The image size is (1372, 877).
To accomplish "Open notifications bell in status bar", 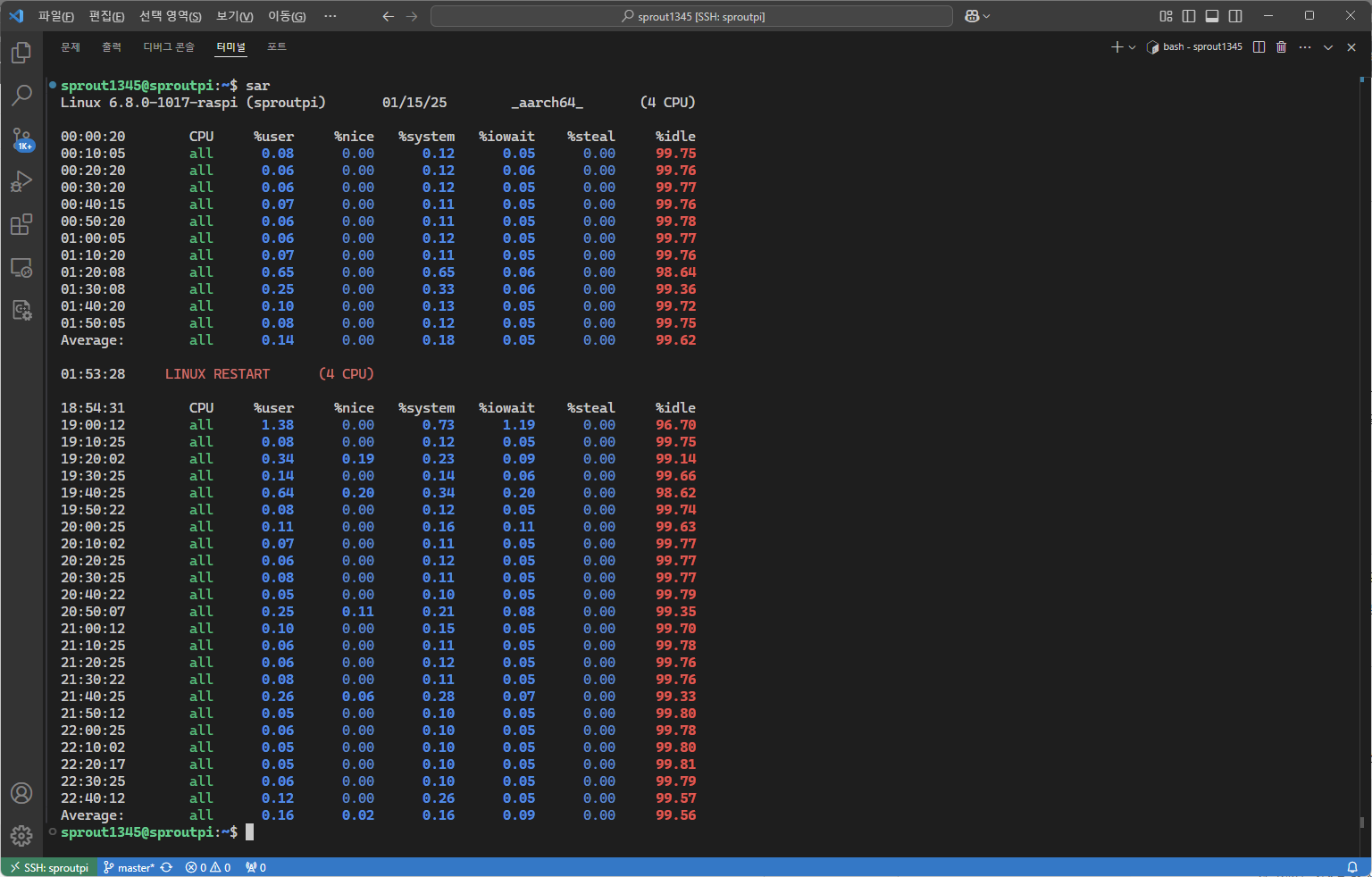I will (x=1352, y=867).
